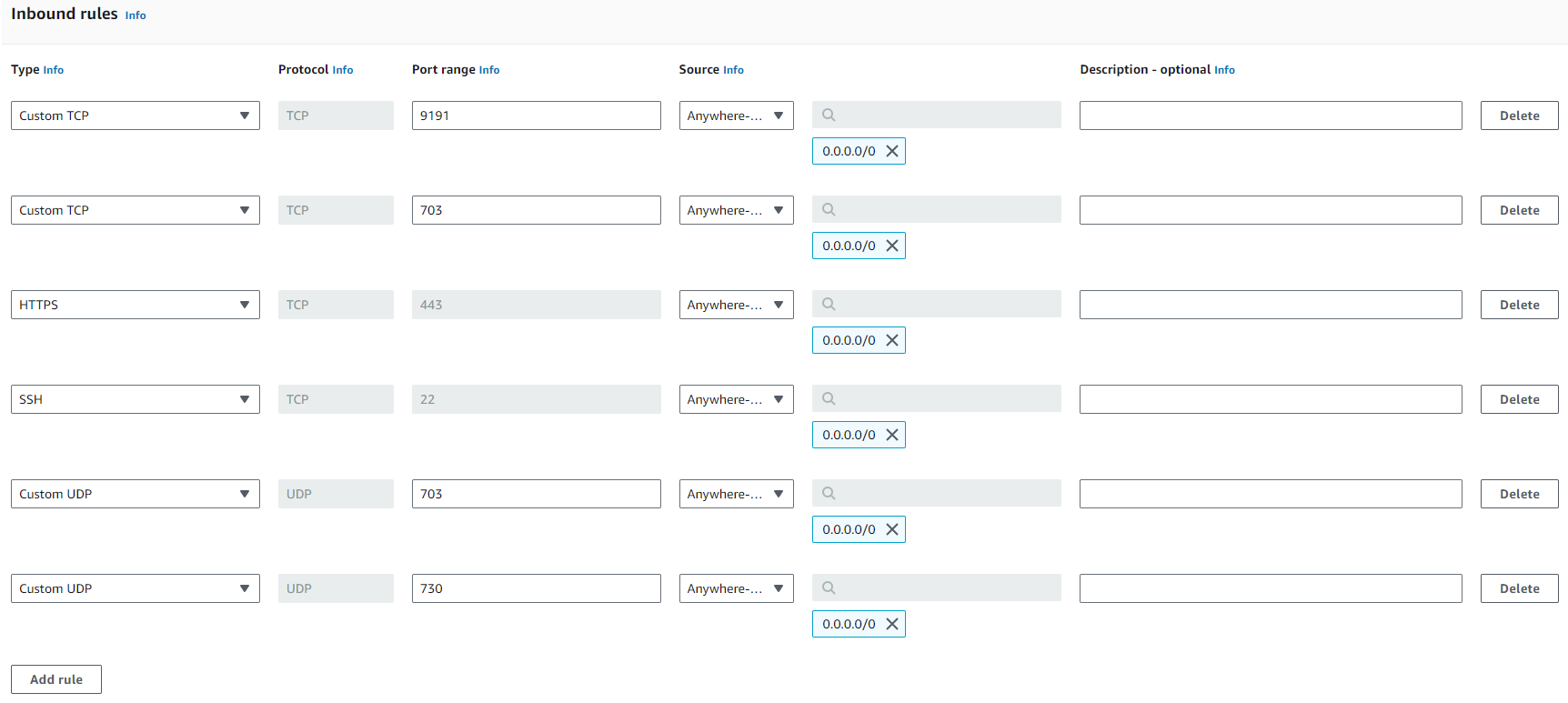Open Type dropdown for the SSH rule
Image resolution: width=1568 pixels, height=703 pixels.
135,399
